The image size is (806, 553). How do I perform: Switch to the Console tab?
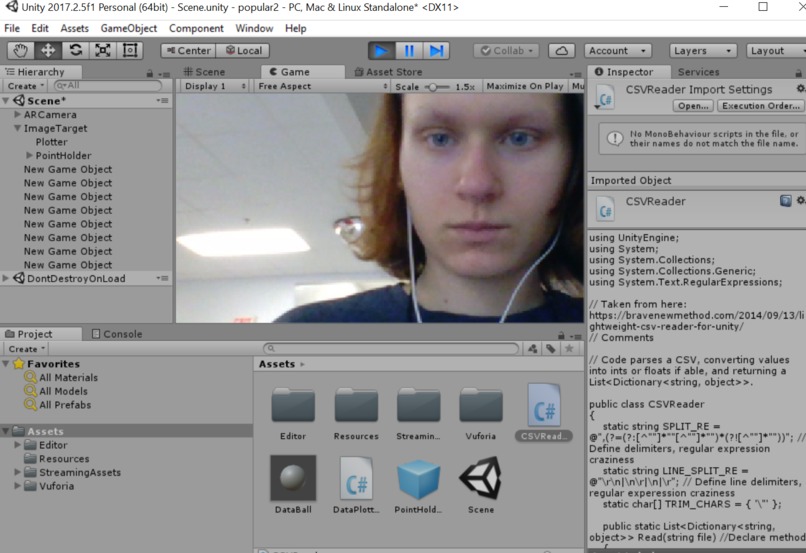117,334
